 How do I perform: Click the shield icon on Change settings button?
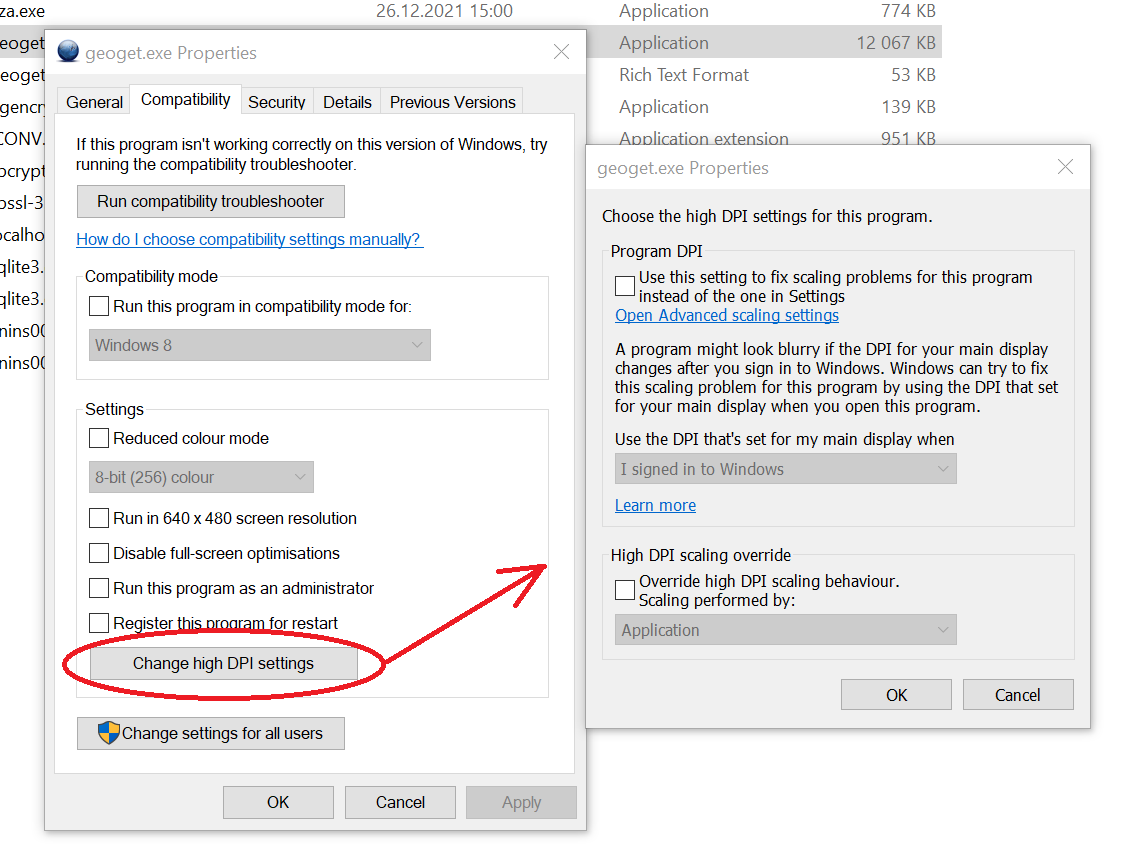109,732
